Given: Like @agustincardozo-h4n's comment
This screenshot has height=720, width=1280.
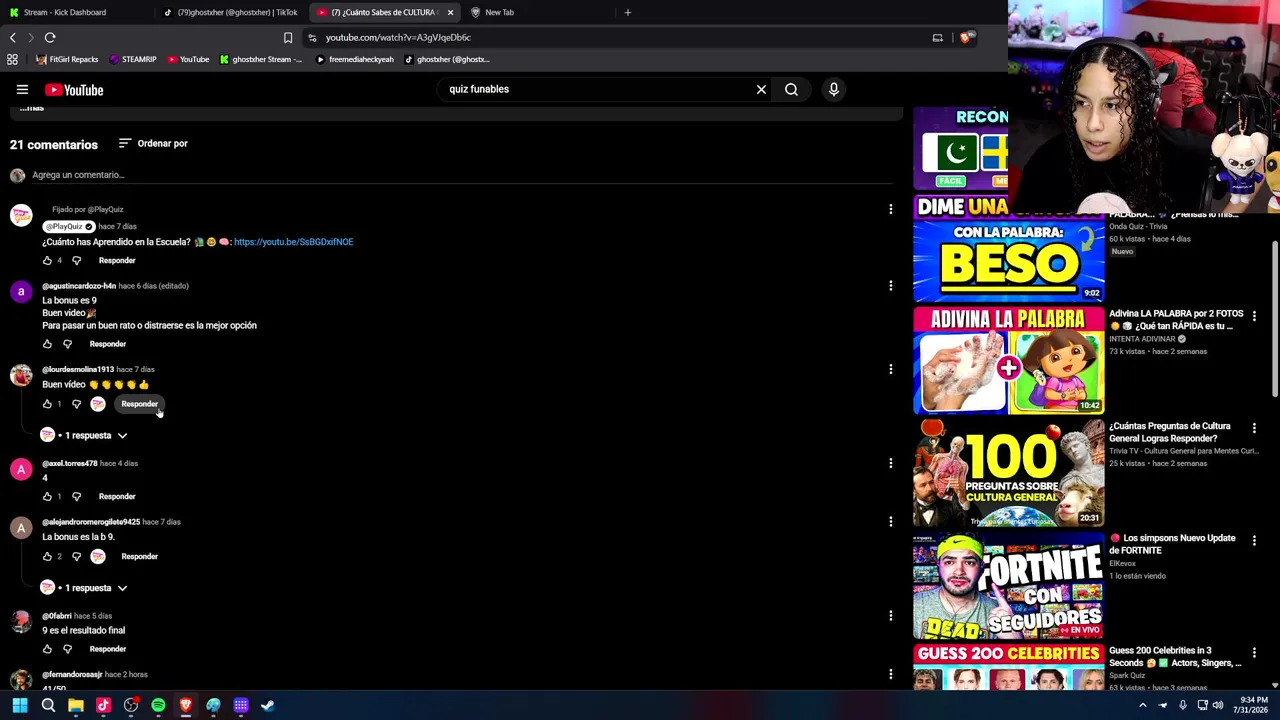Looking at the screenshot, I should (x=47, y=344).
